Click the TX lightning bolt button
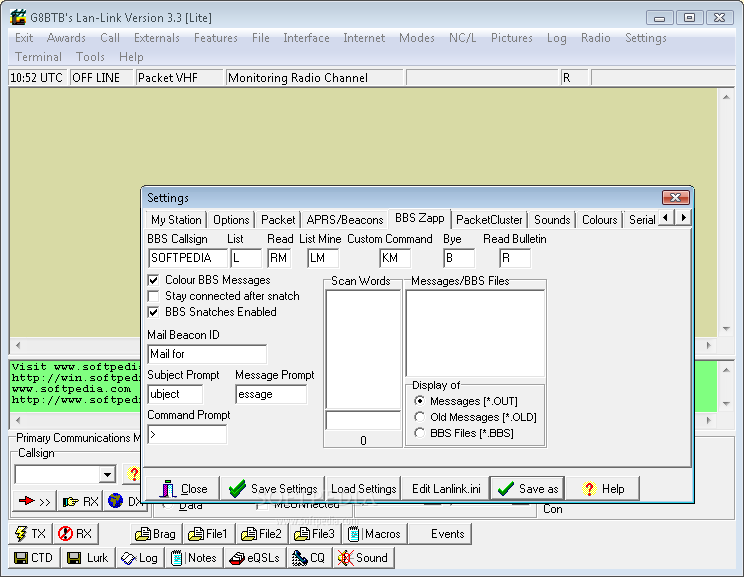744x577 pixels. (30, 534)
